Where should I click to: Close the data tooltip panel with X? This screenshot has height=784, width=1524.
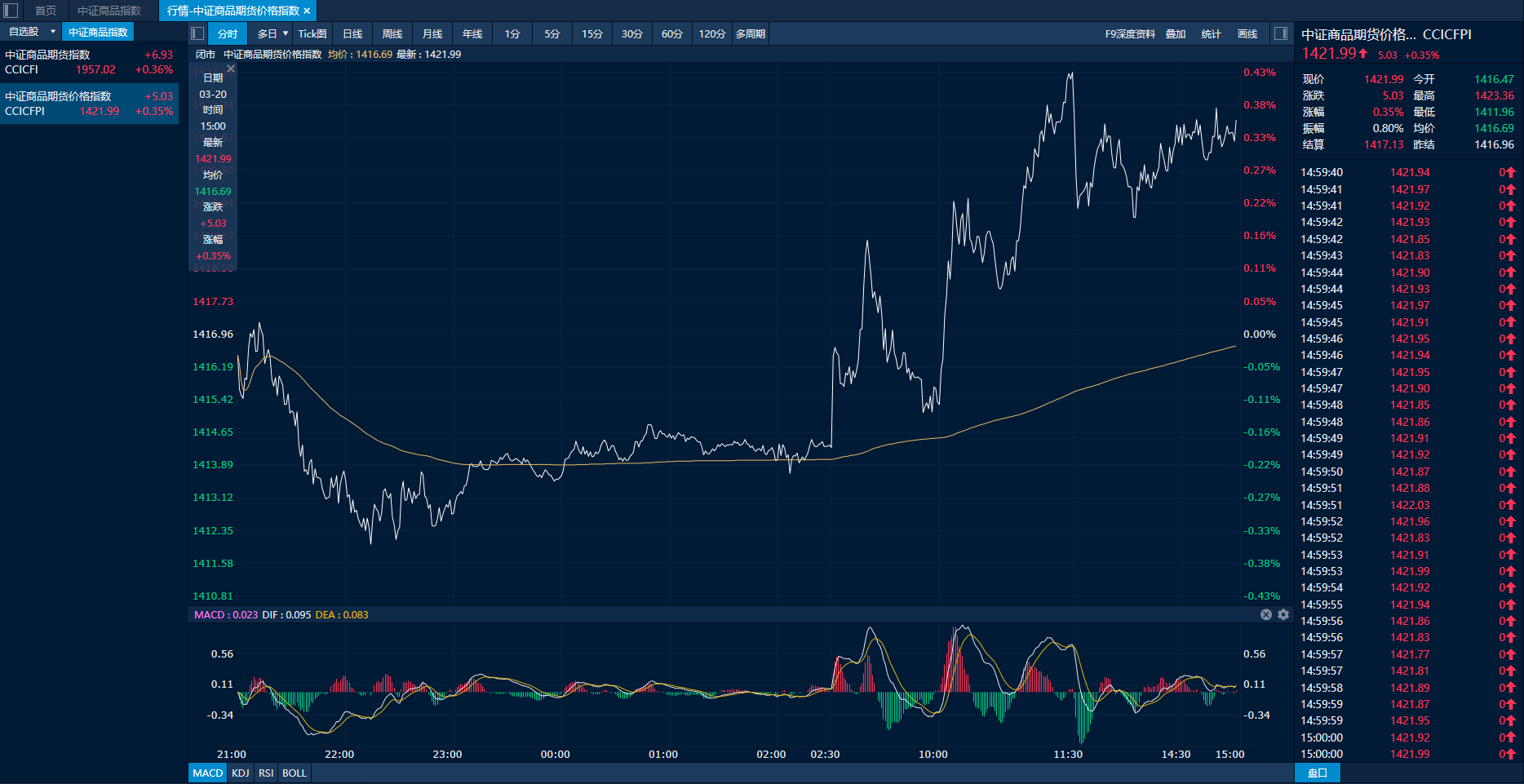(231, 69)
